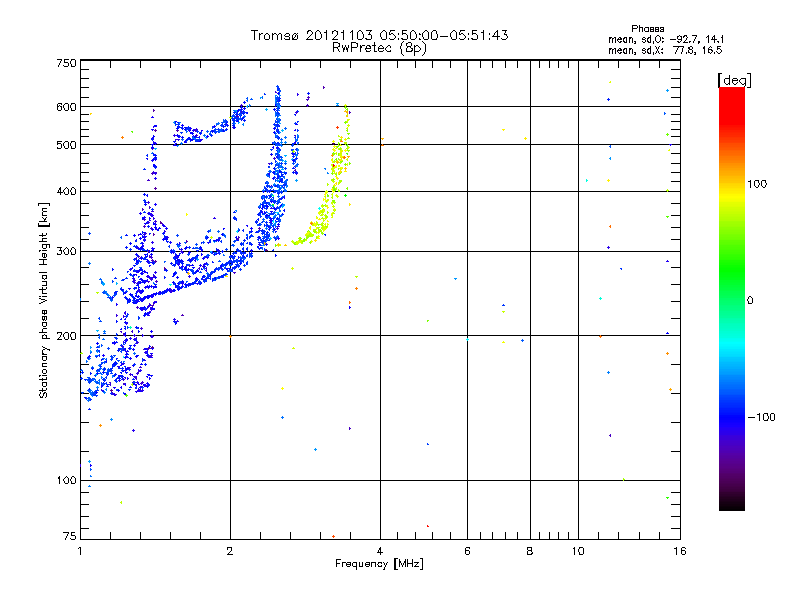Click the y-axis tick label '400'
Viewport: 800px width, 600px height.
point(66,191)
